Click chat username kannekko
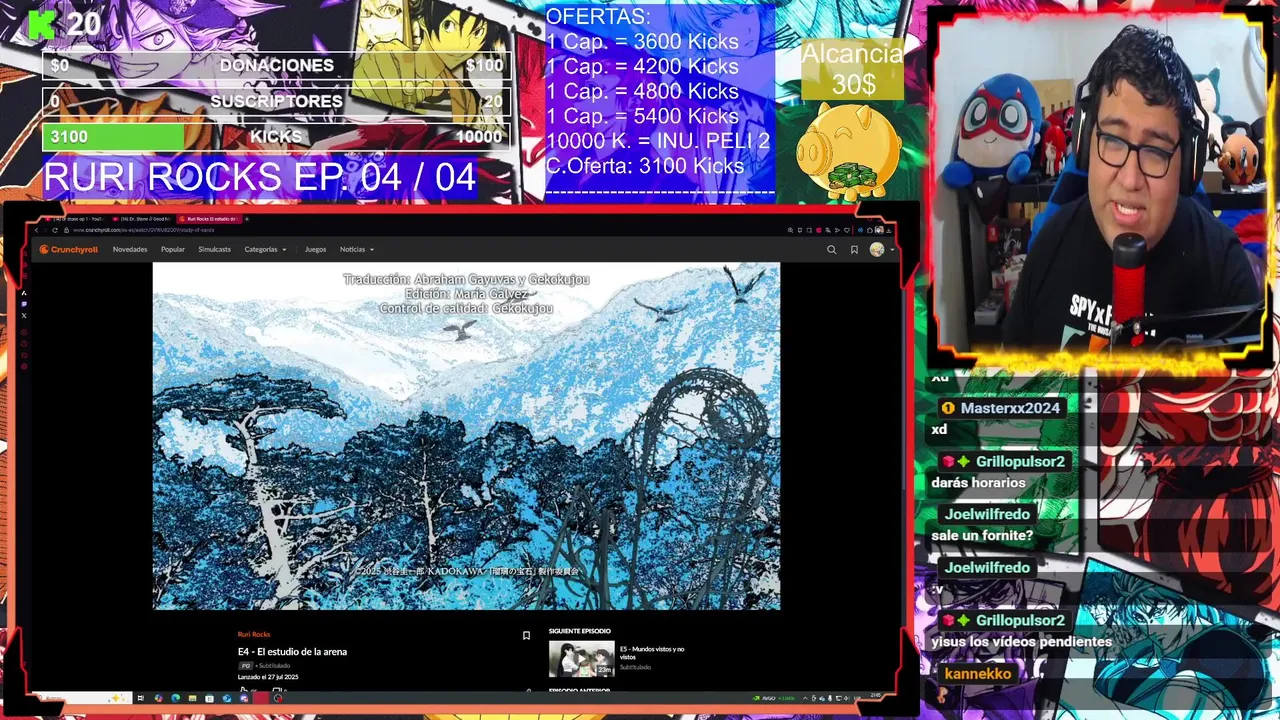1280x720 pixels. (978, 674)
